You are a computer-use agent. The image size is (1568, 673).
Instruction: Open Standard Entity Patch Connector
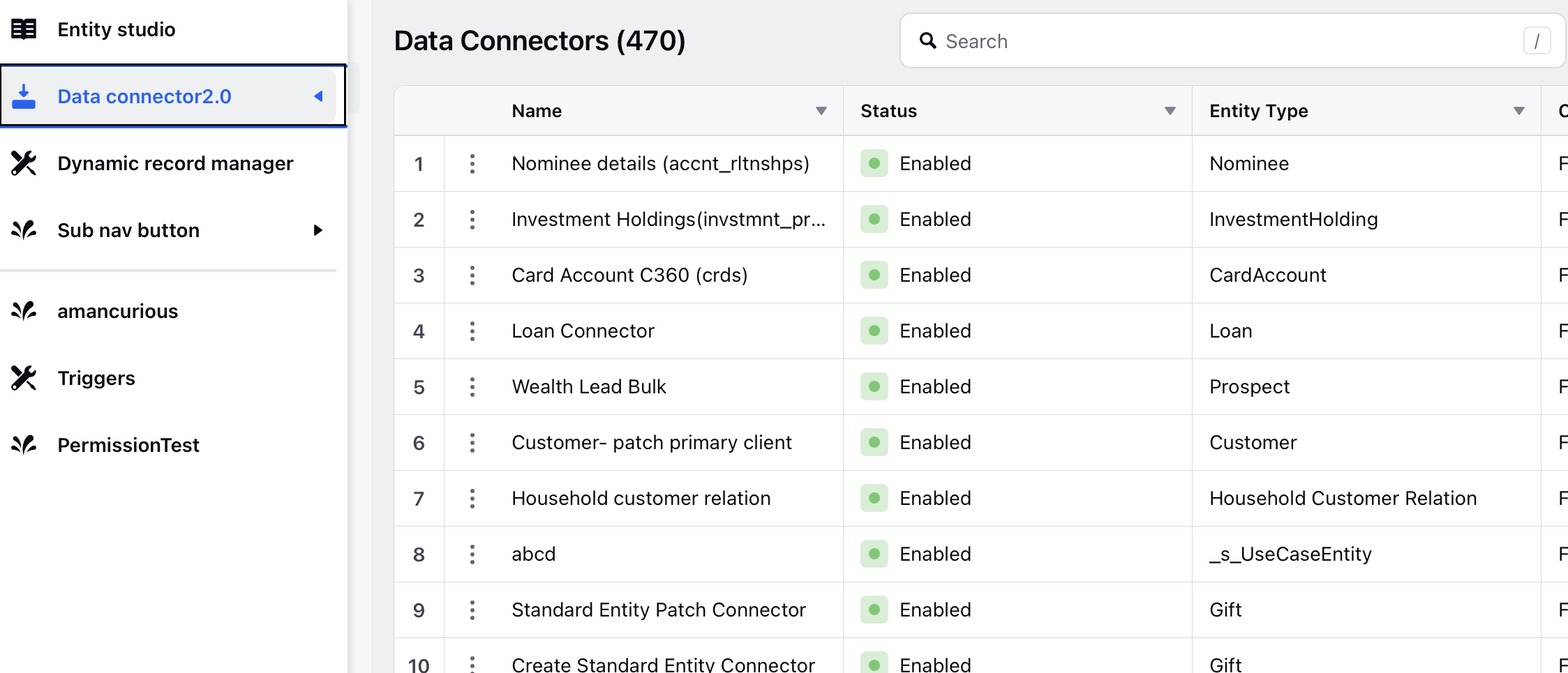659,610
